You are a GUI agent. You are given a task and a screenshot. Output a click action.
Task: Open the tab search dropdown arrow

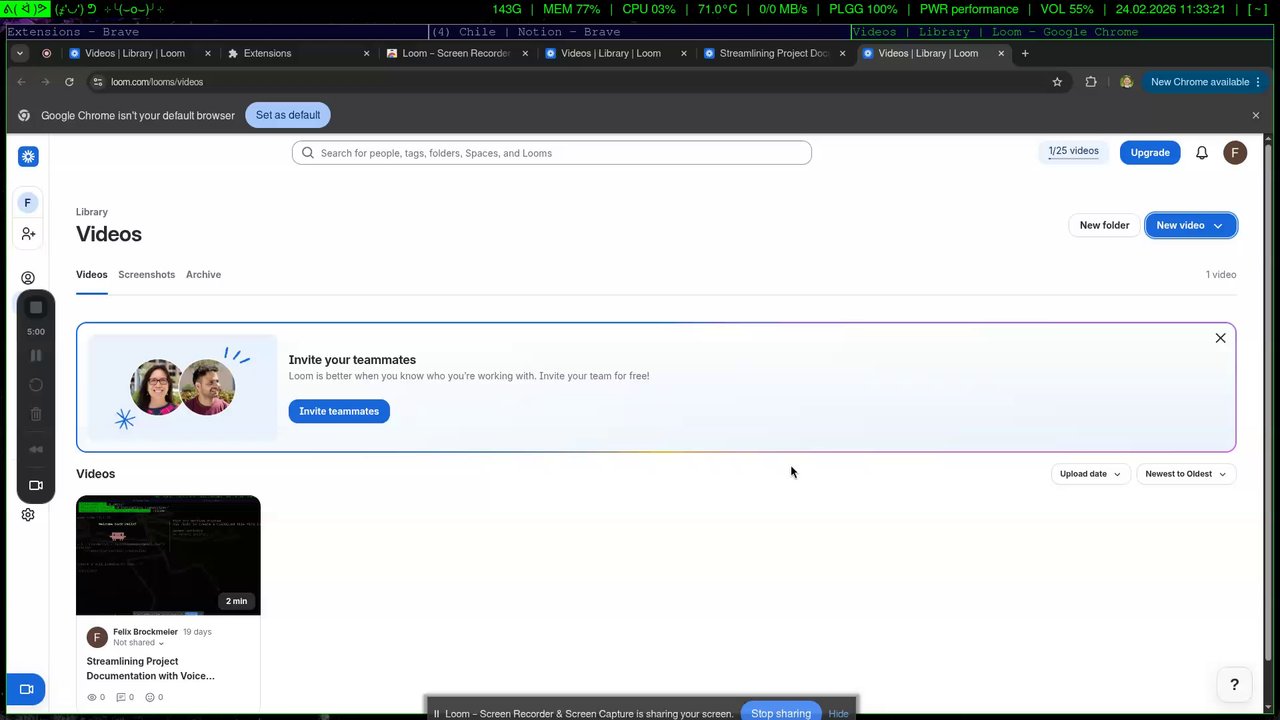(x=20, y=53)
